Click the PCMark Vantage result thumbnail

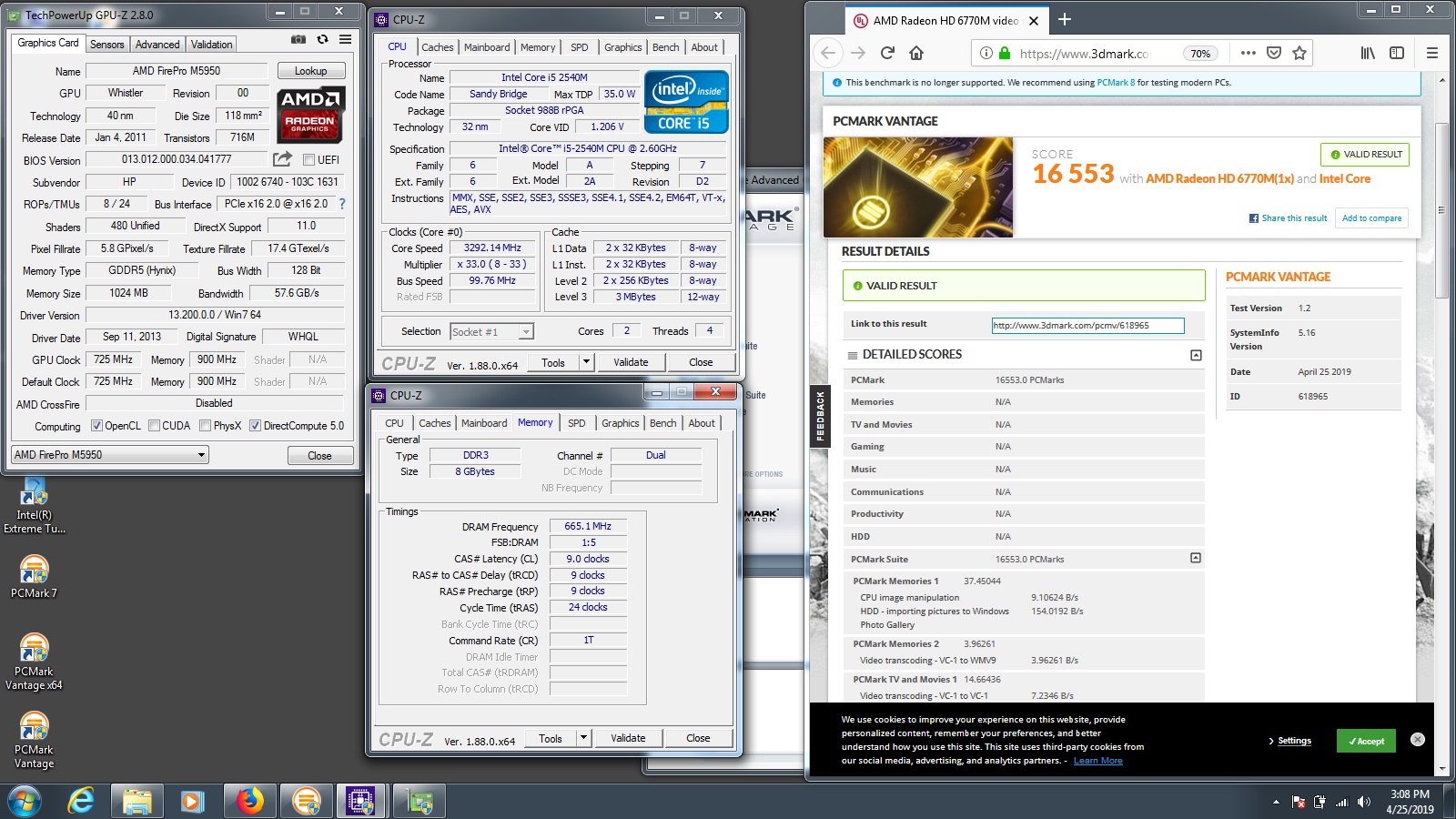pos(918,187)
